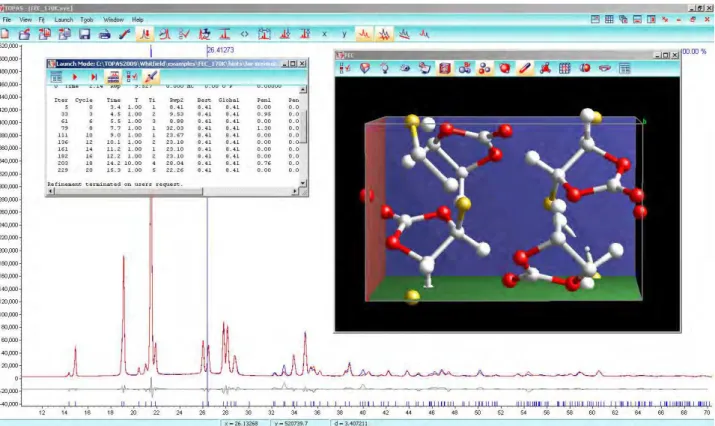Click the Save floppy disk icon
715x426 pixels.
click(84, 34)
